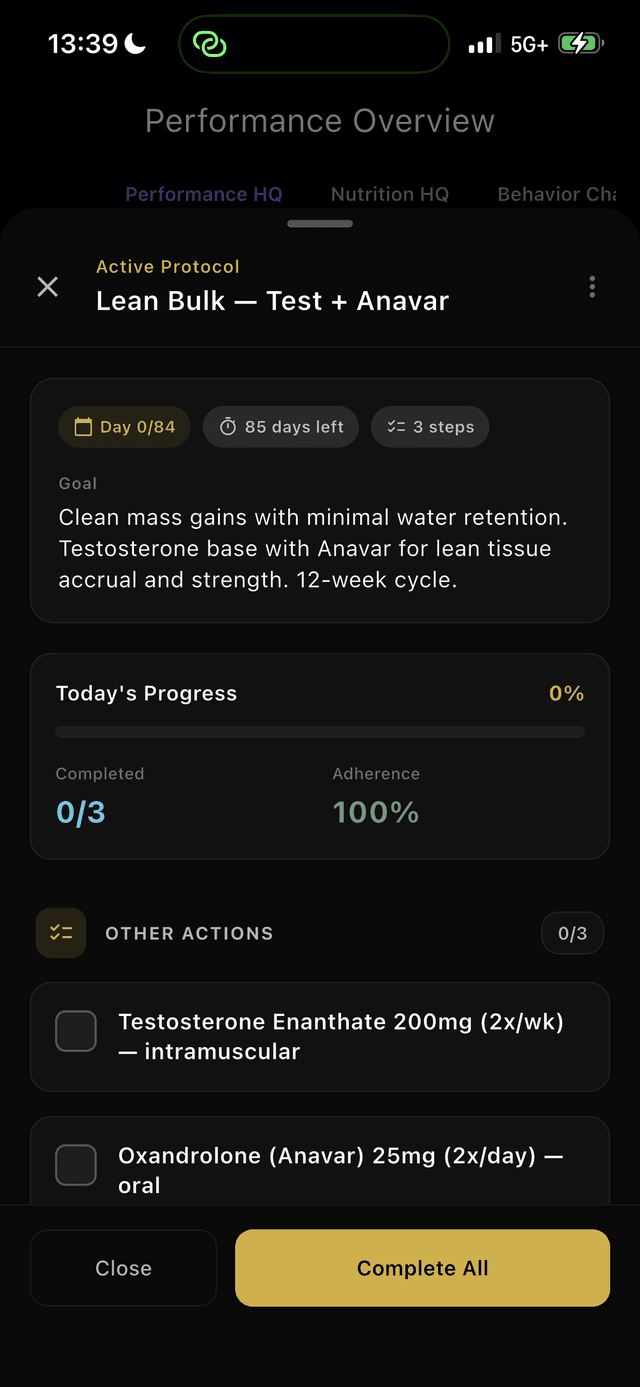Switch to the Nutrition HQ tab
The width and height of the screenshot is (640, 1387).
click(389, 194)
